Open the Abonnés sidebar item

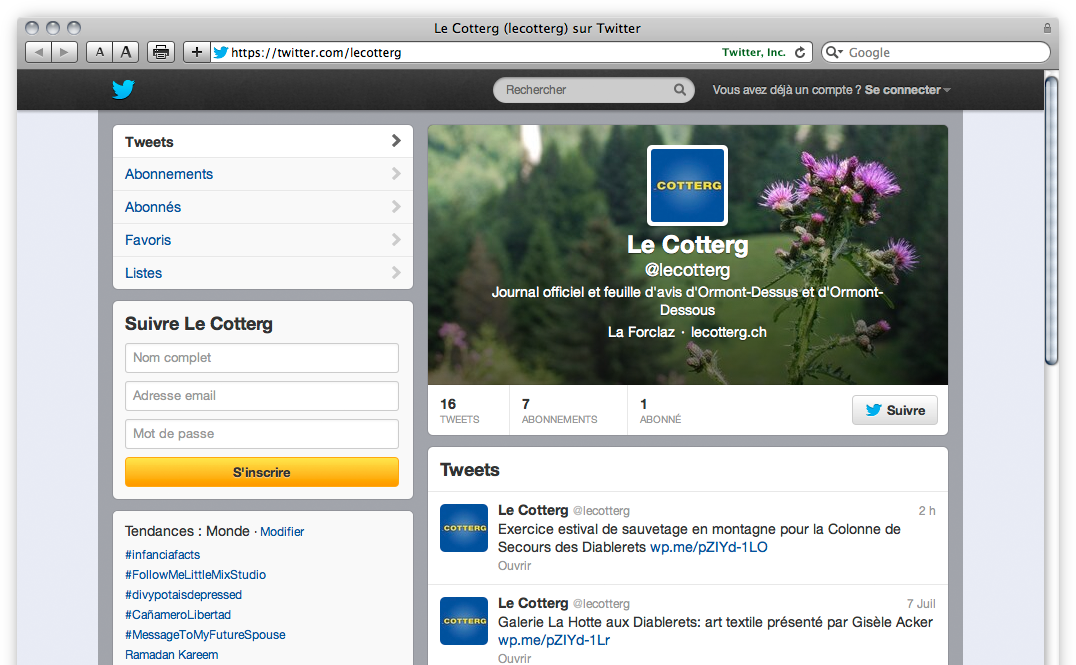point(263,207)
